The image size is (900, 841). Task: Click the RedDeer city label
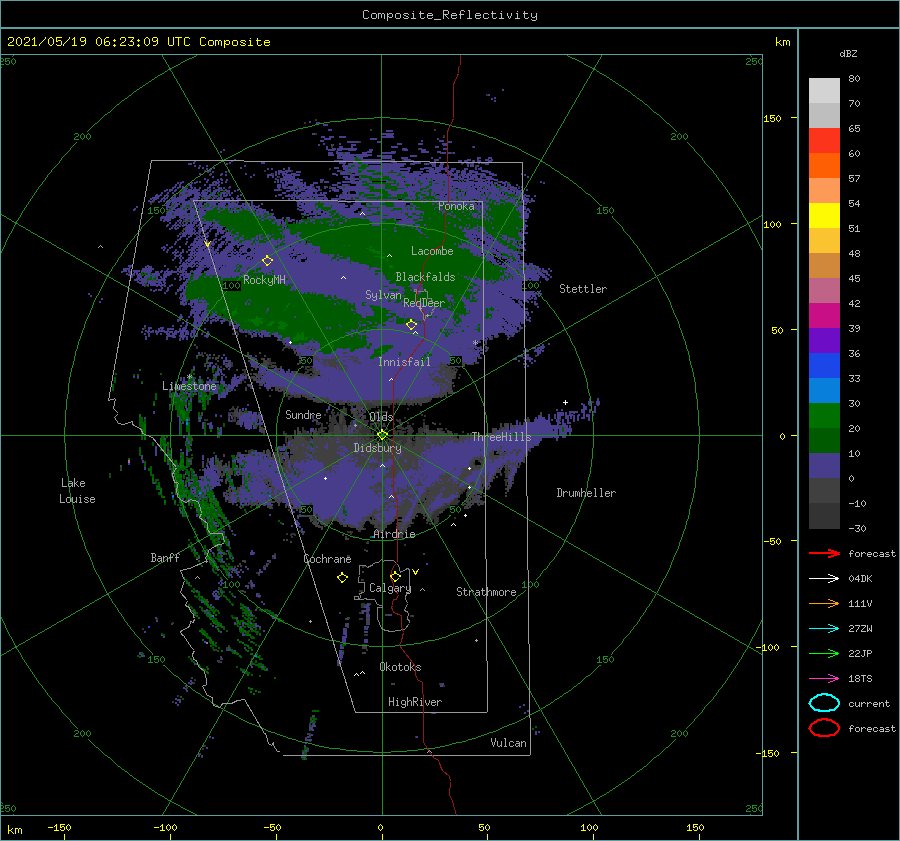pyautogui.click(x=424, y=303)
